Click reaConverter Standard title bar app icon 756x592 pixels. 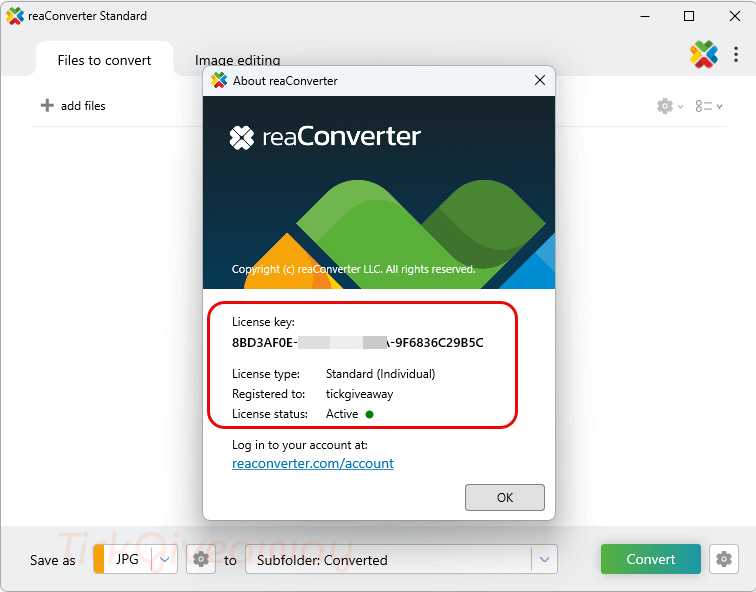coord(15,16)
